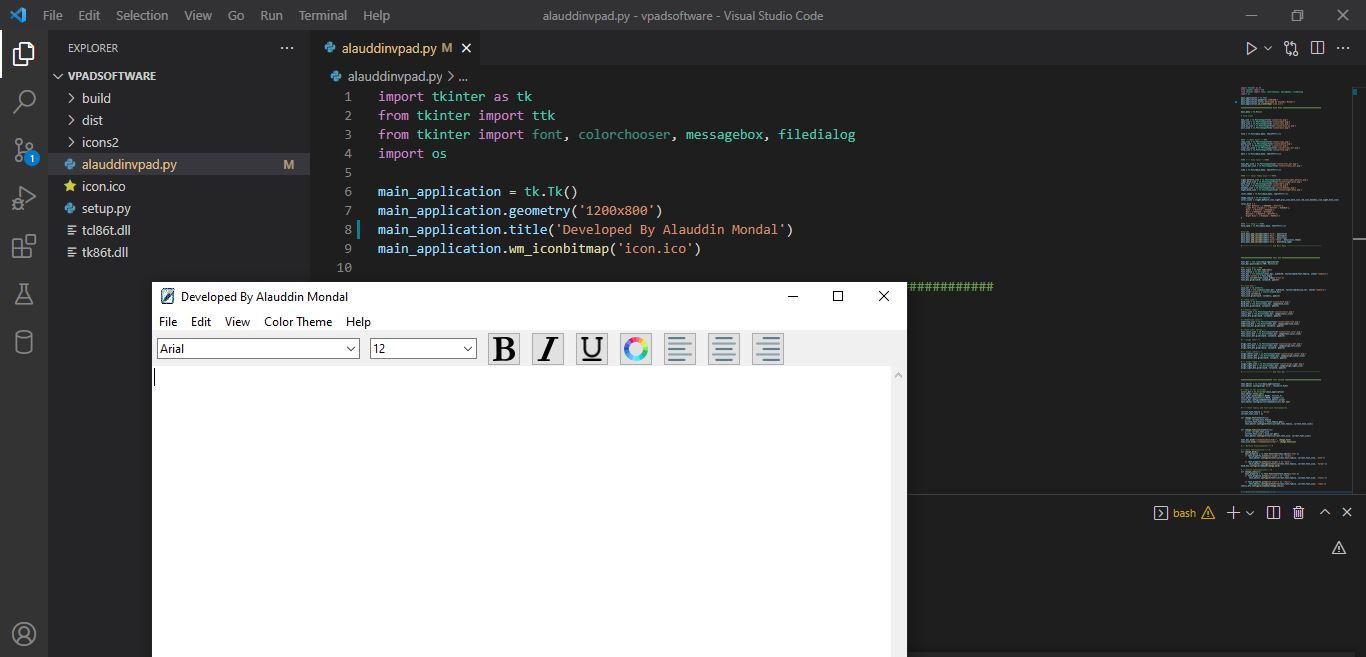The height and width of the screenshot is (657, 1366).
Task: Open the Color Theme menu
Action: [297, 322]
